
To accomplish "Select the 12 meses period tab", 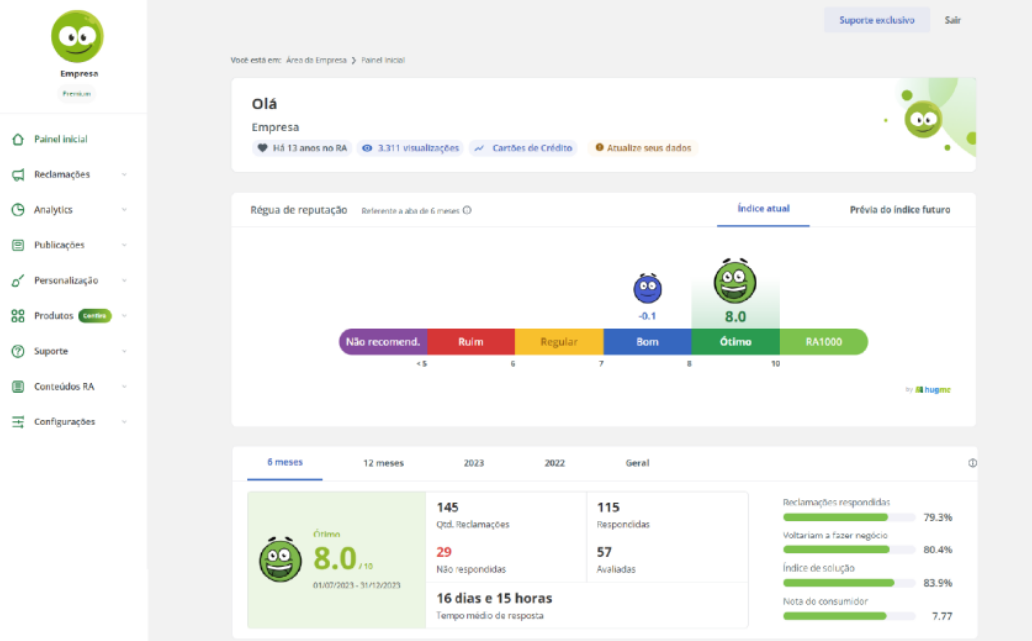I will [x=383, y=463].
